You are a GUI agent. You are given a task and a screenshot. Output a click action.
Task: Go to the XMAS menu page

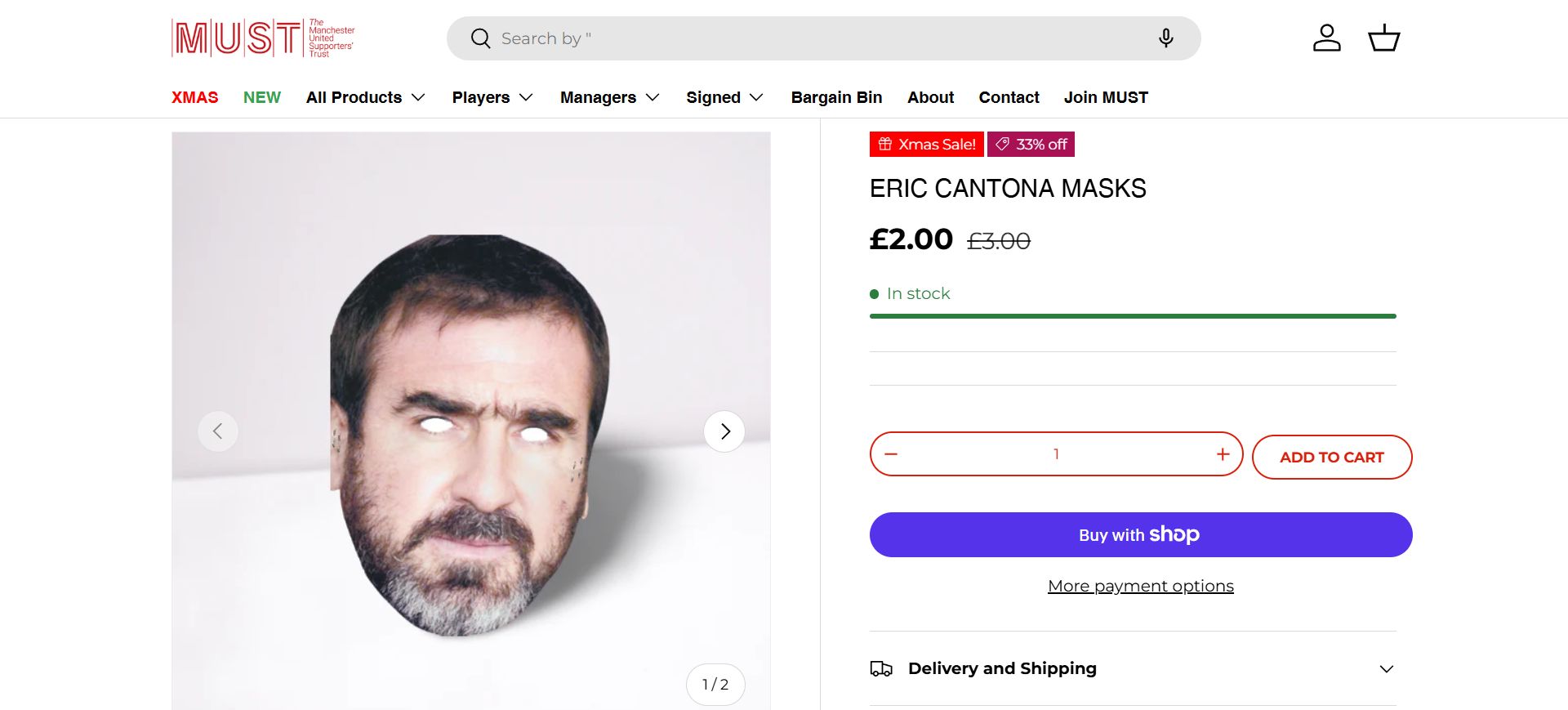tap(194, 97)
